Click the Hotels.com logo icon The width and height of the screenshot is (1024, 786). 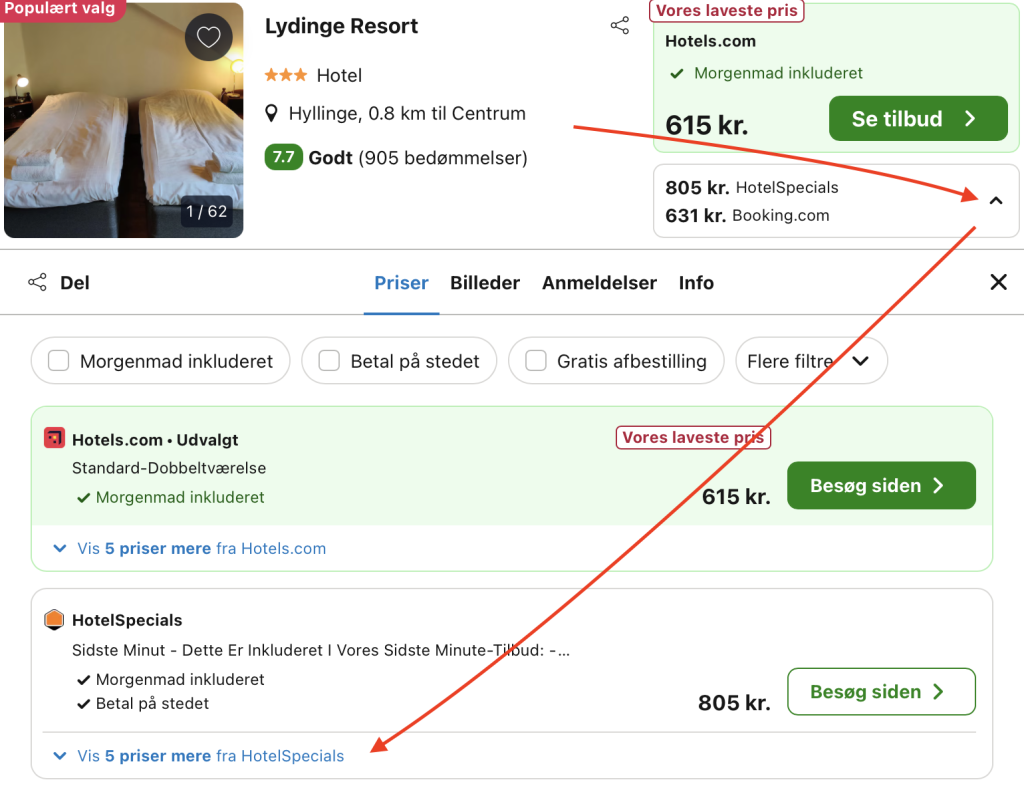click(55, 439)
